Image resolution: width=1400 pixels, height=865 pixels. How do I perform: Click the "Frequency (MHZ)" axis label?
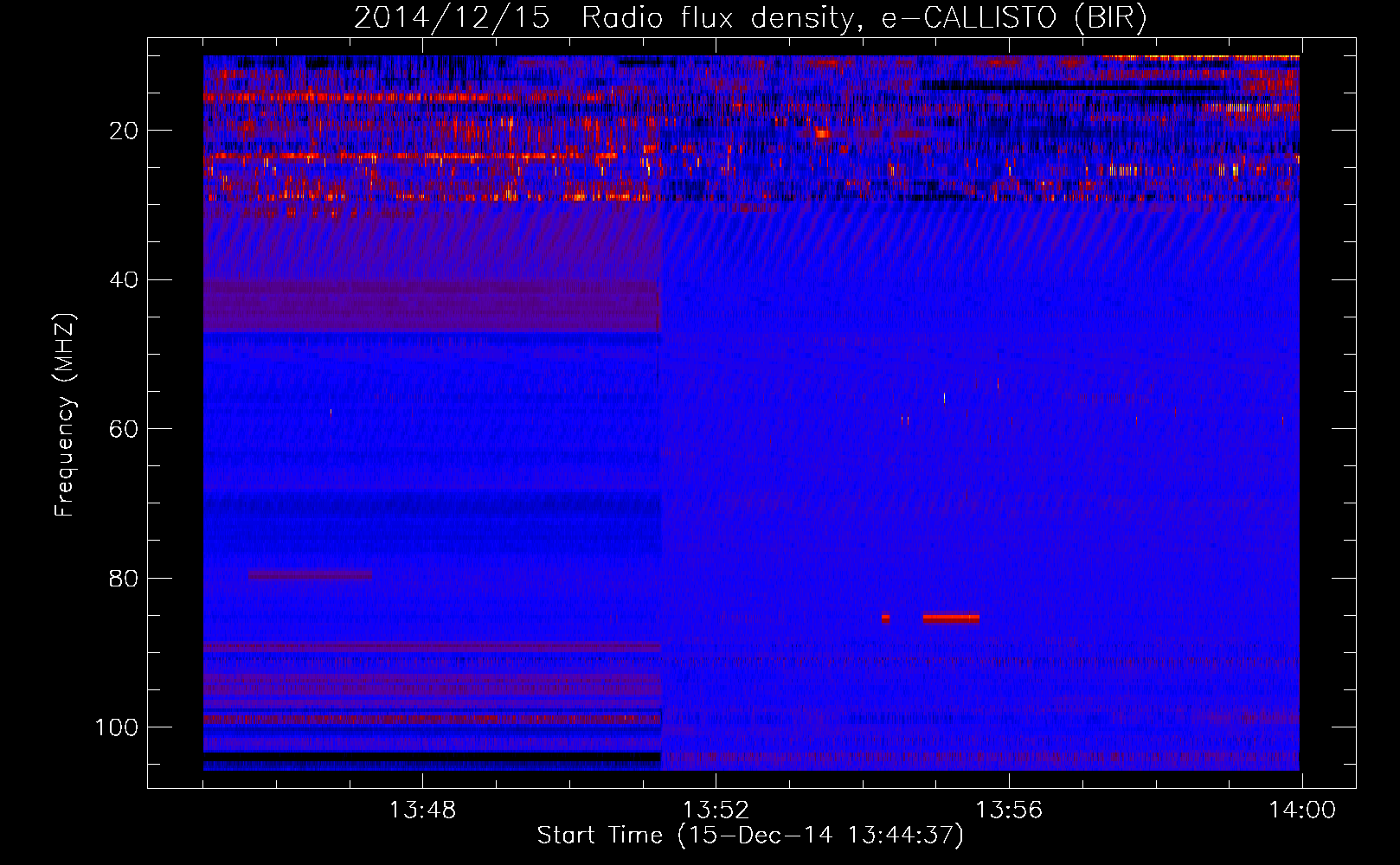(65, 414)
